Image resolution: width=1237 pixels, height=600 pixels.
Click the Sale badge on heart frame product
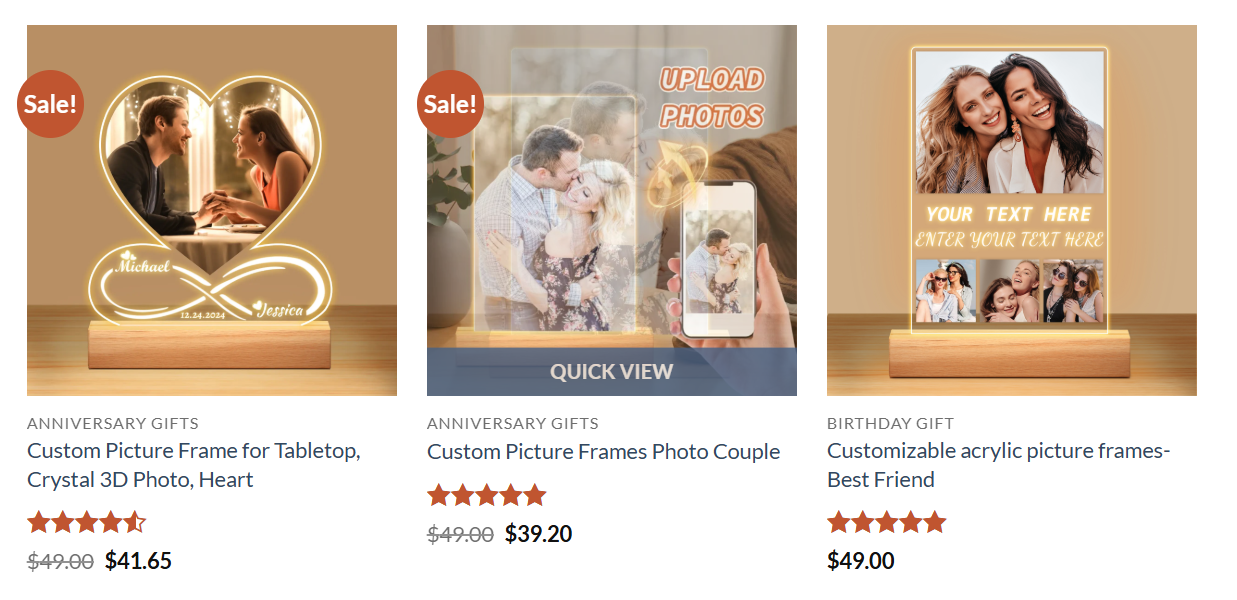pos(50,103)
